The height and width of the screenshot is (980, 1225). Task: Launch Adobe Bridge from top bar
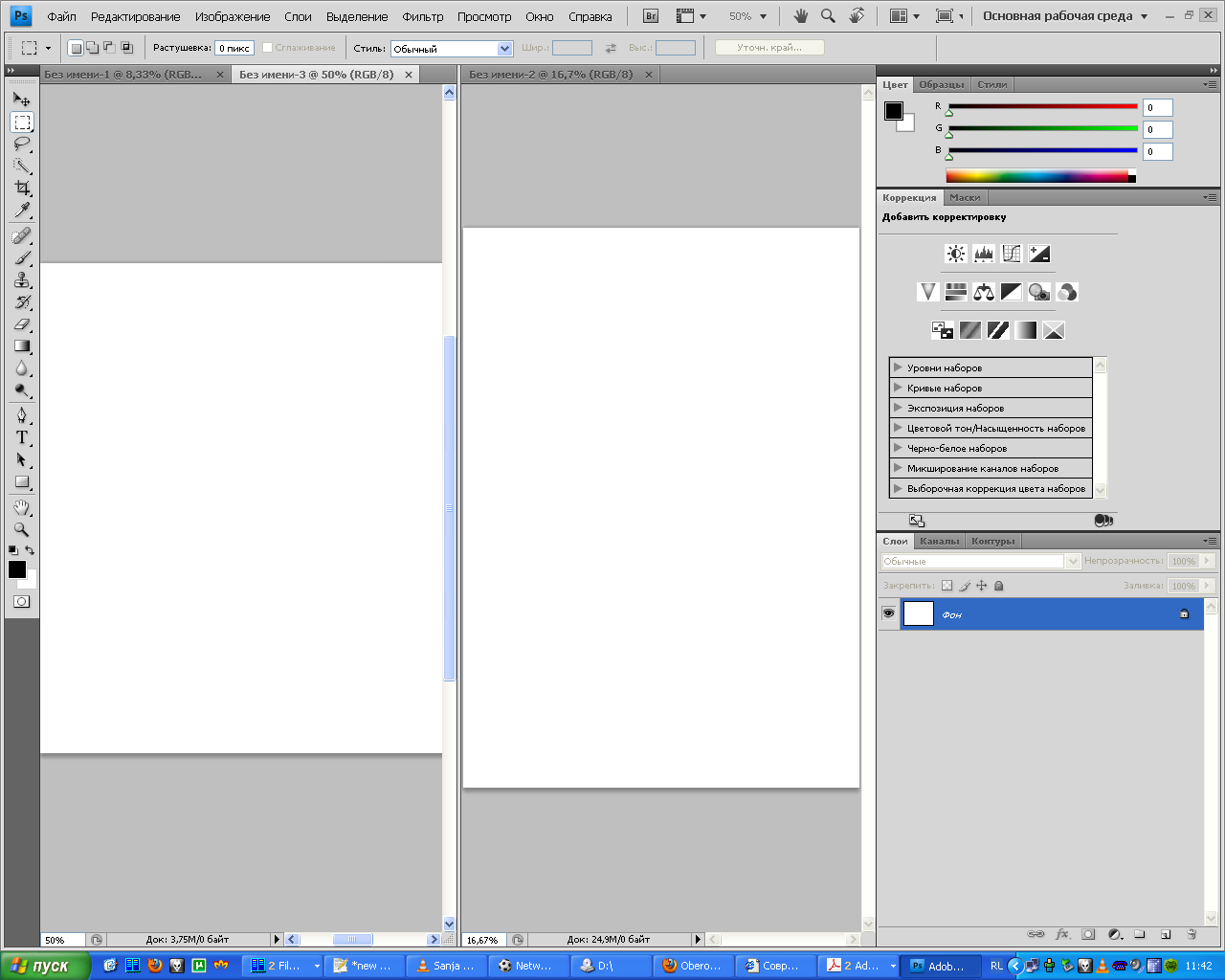click(651, 16)
